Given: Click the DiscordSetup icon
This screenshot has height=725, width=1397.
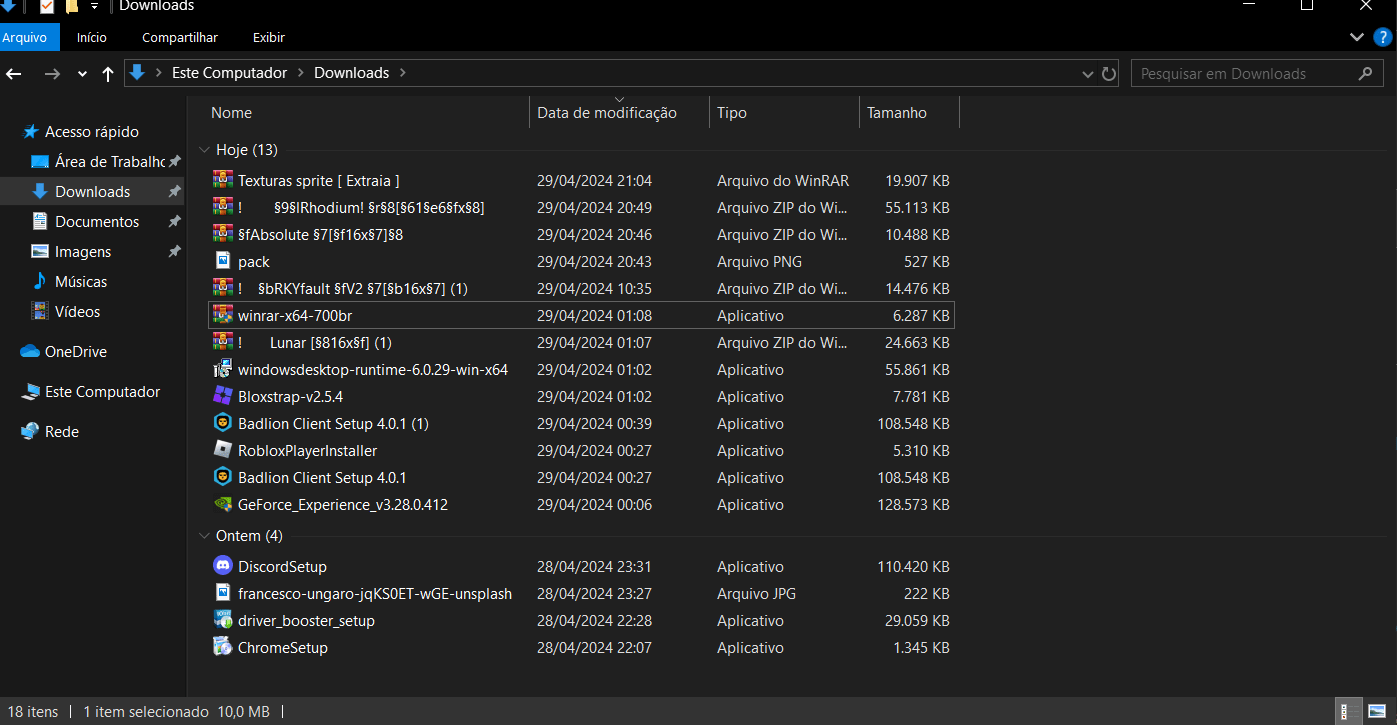Looking at the screenshot, I should coord(223,567).
